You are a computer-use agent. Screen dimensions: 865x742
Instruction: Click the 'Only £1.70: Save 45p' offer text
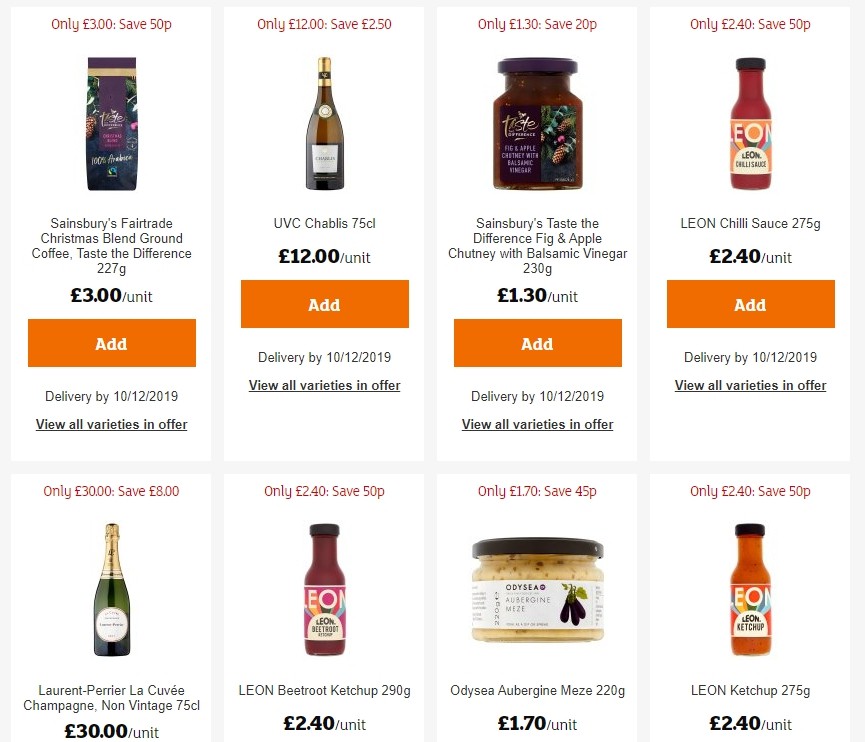coord(537,491)
